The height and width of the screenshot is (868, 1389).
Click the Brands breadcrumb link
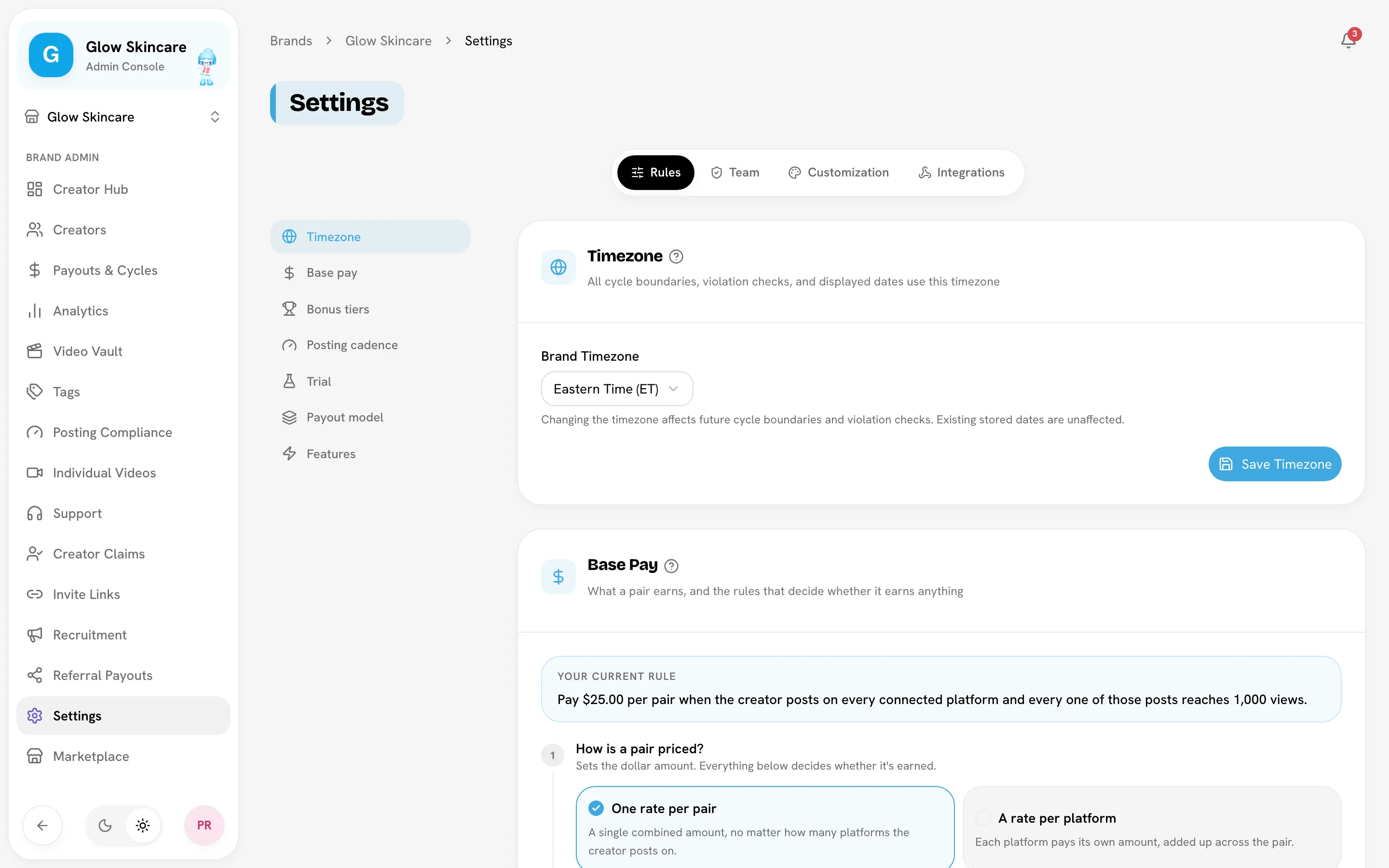coord(291,41)
